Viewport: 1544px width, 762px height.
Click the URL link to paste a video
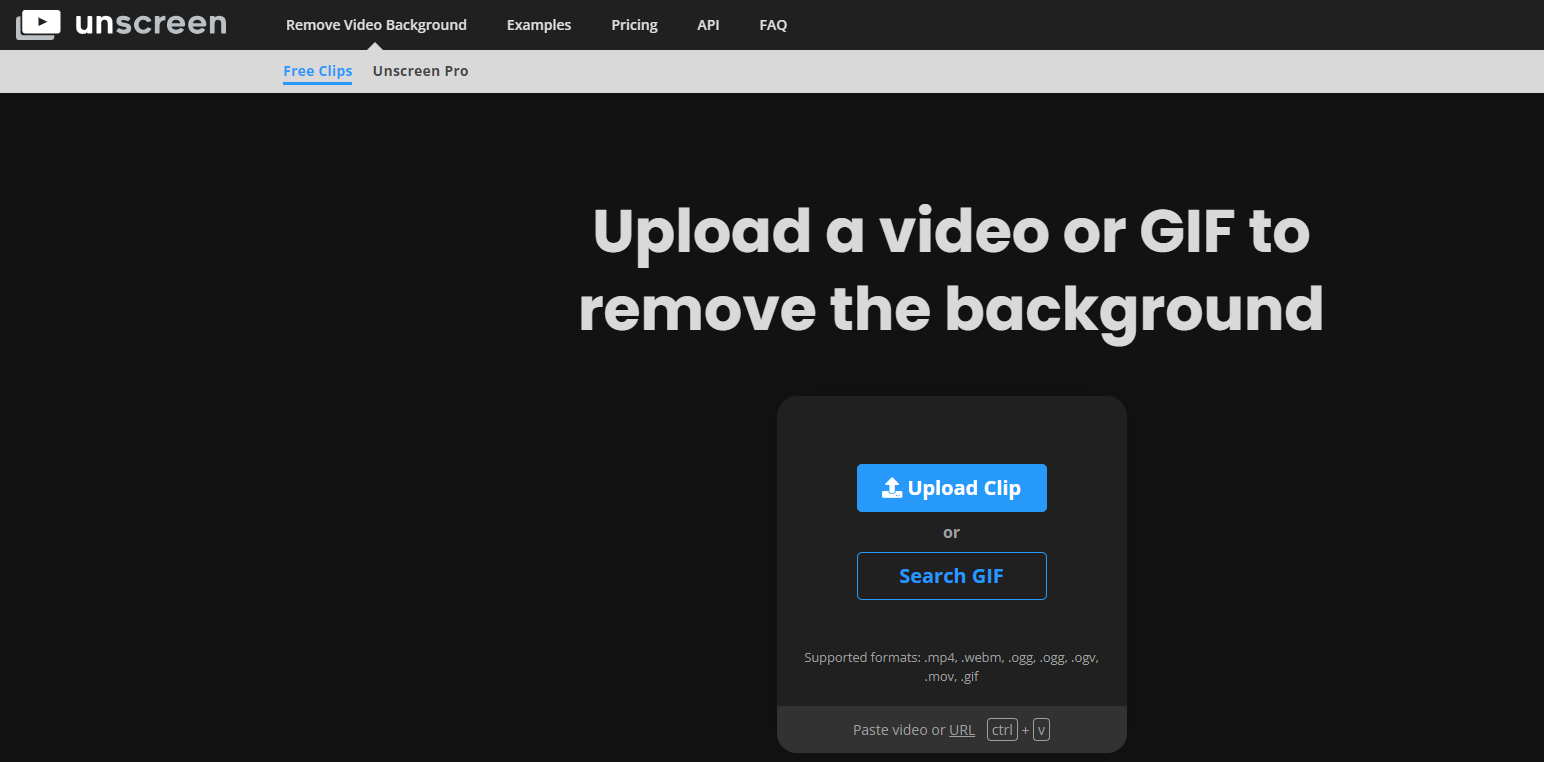(x=962, y=730)
